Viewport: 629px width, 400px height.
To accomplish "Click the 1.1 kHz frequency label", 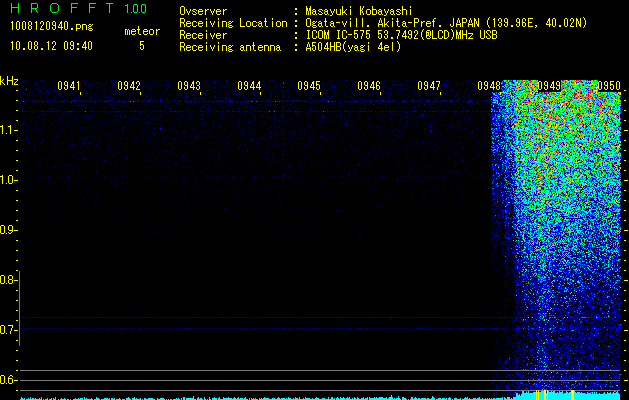I will (x=8, y=130).
